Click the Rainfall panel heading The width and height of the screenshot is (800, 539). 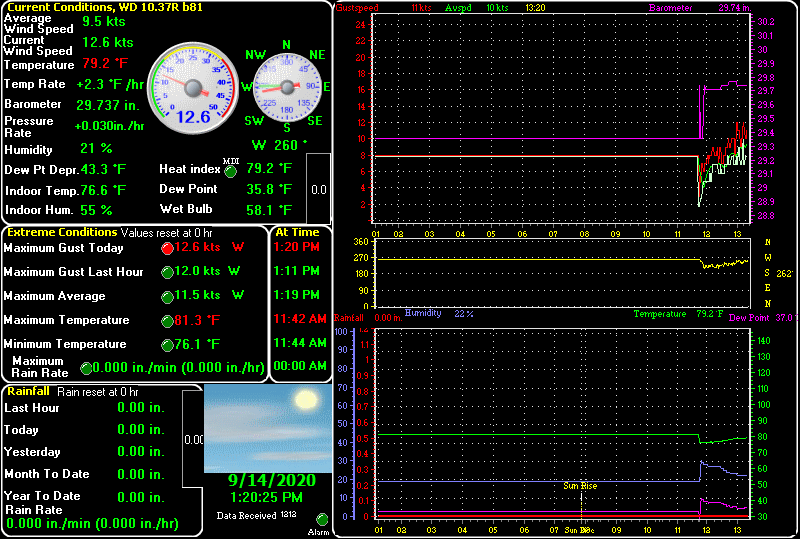(x=29, y=391)
